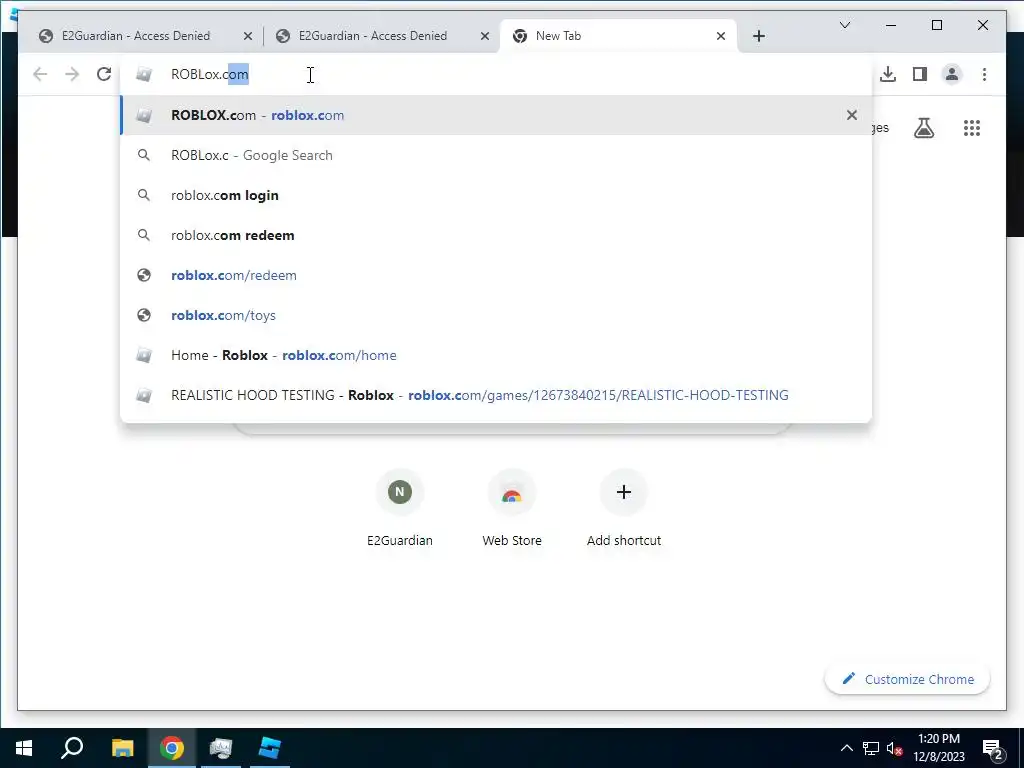Click the browser forward arrow

click(72, 74)
